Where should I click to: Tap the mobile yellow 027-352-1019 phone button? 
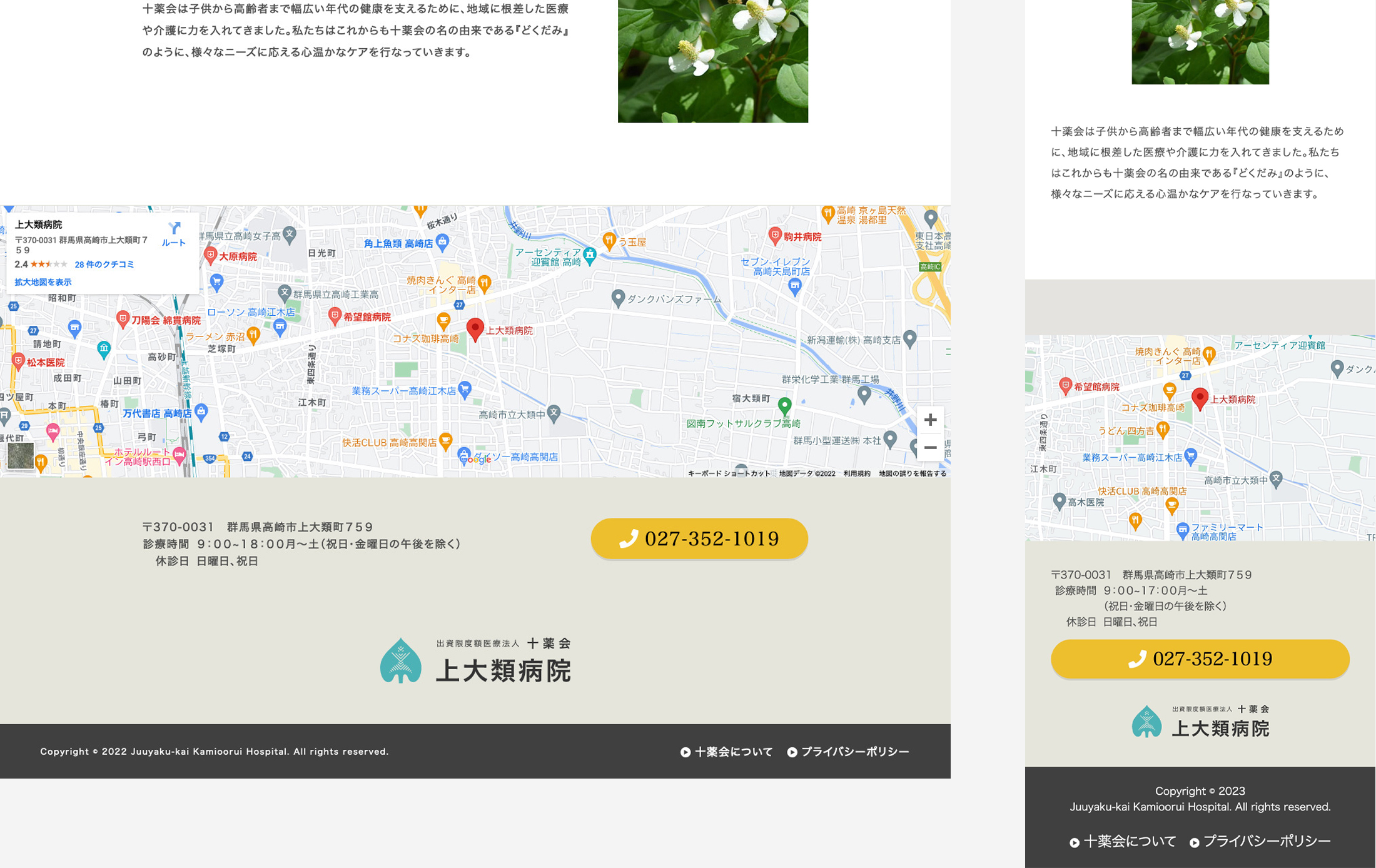[x=1200, y=659]
